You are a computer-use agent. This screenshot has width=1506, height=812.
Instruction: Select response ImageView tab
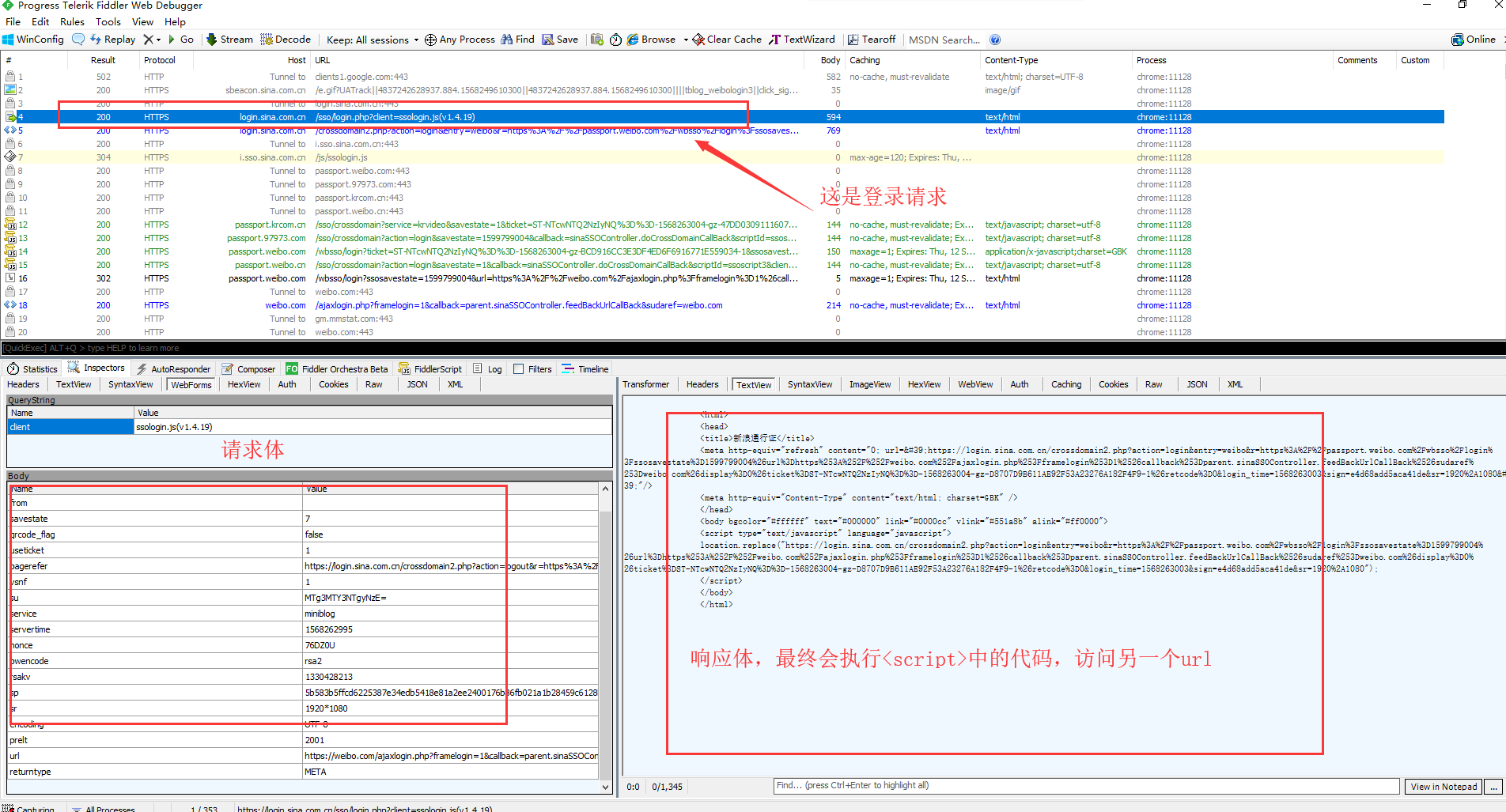pos(870,385)
